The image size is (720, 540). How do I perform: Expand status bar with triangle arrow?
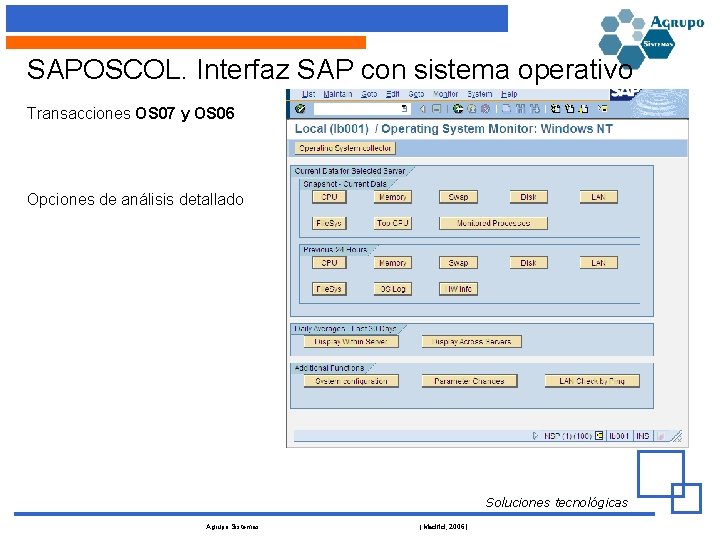pos(535,436)
